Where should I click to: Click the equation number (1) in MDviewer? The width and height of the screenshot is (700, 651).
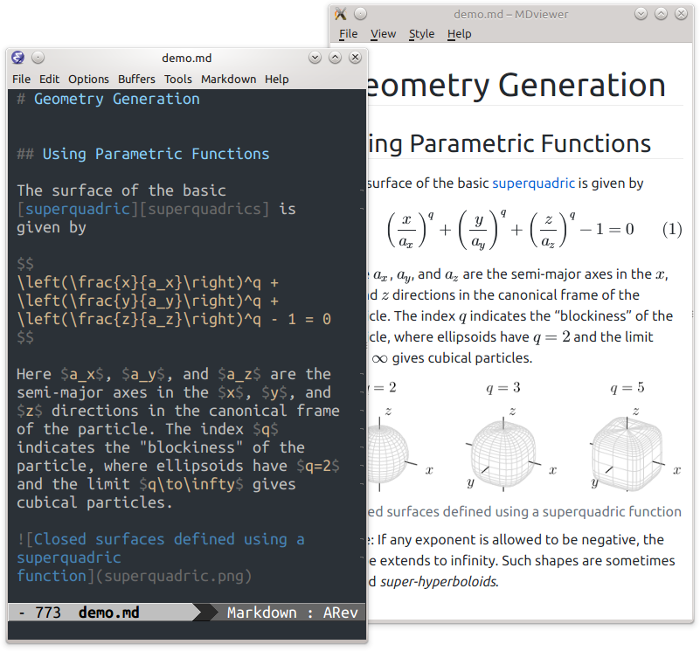click(x=672, y=230)
